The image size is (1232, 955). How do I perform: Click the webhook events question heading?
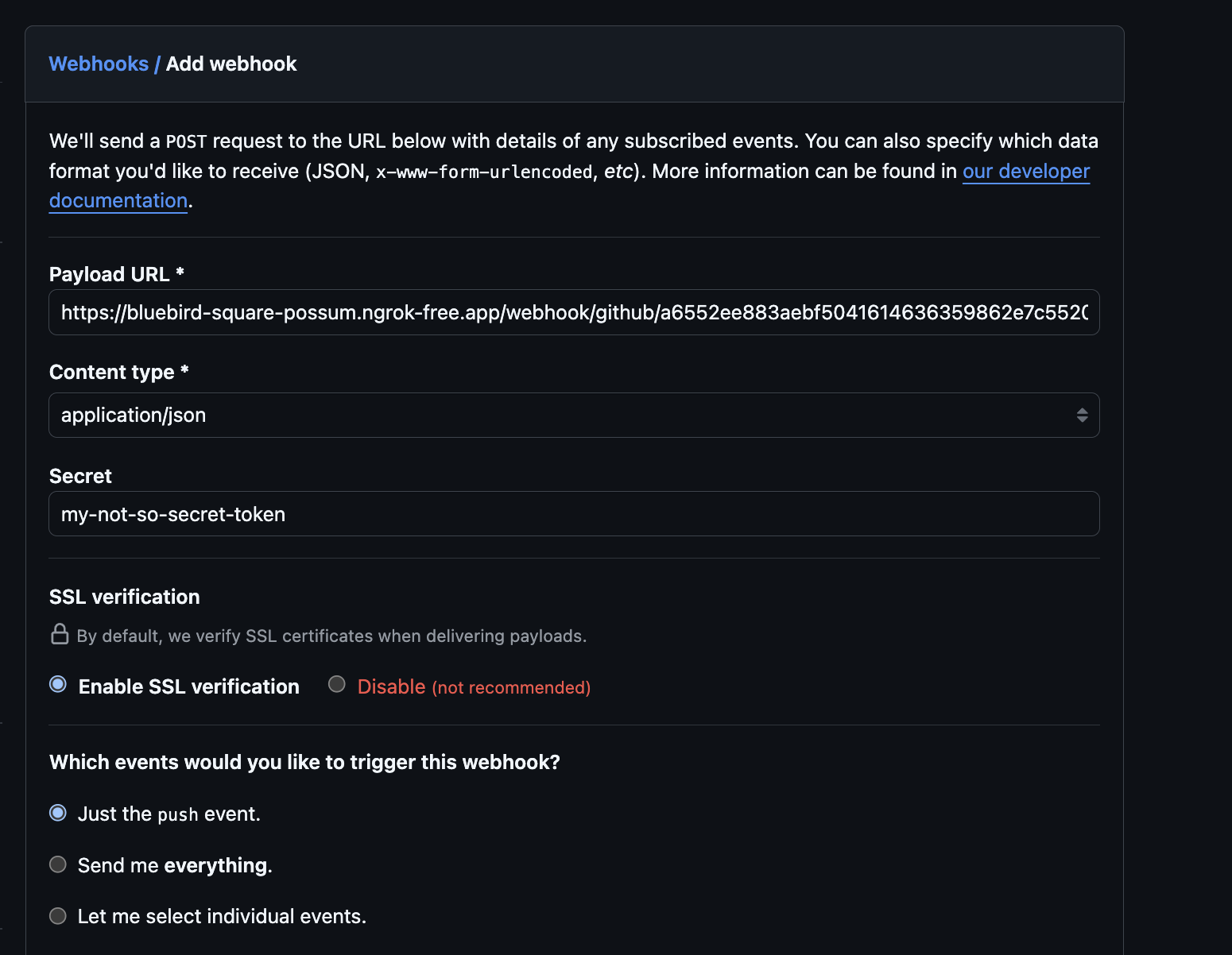(x=304, y=761)
